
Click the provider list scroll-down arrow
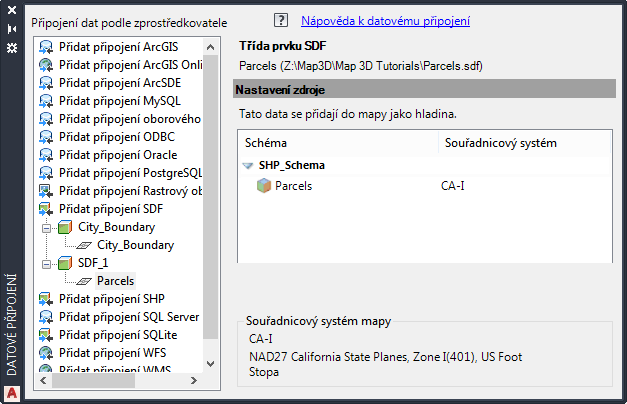pyautogui.click(x=210, y=364)
